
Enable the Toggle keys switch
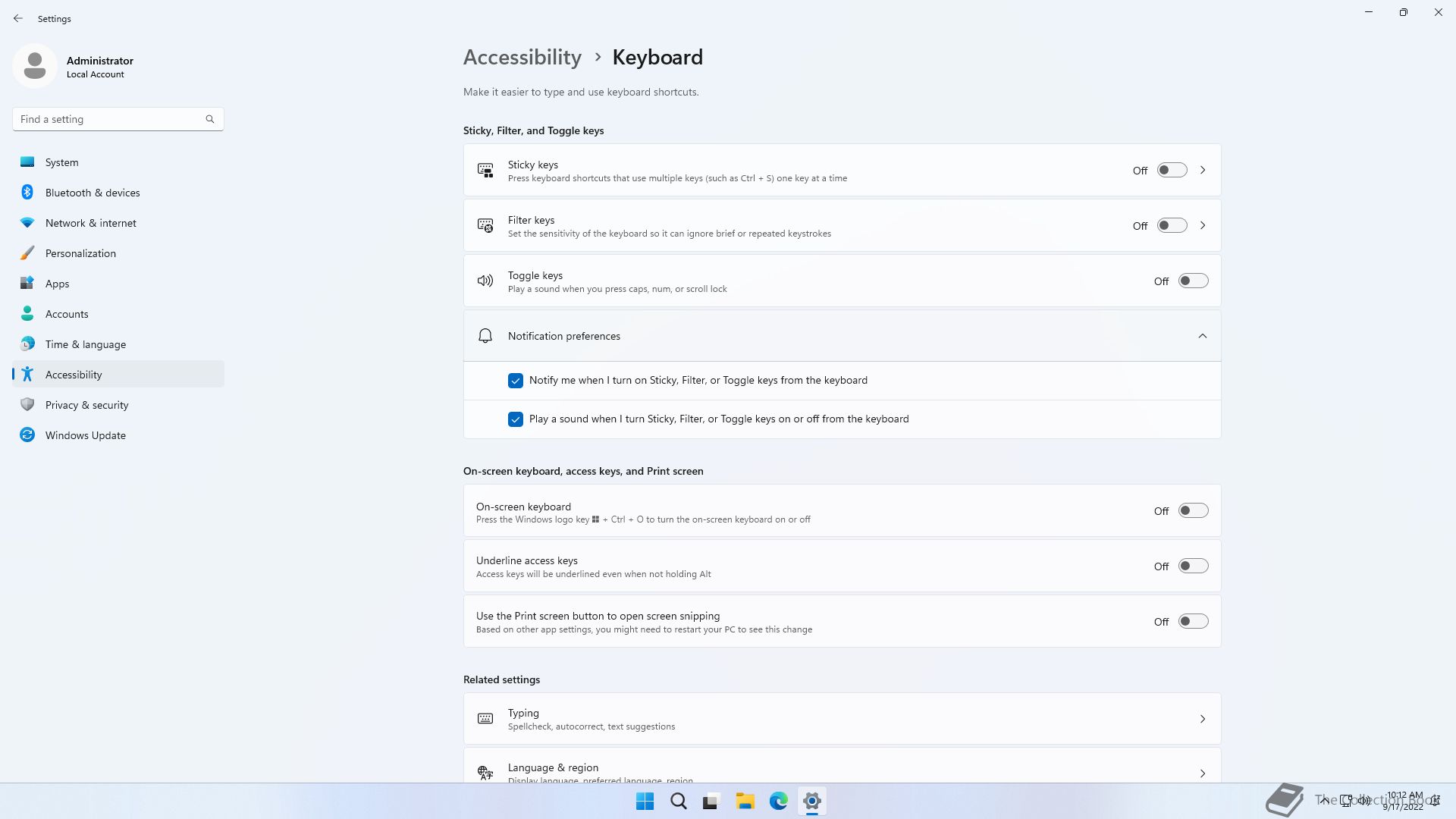click(x=1193, y=281)
